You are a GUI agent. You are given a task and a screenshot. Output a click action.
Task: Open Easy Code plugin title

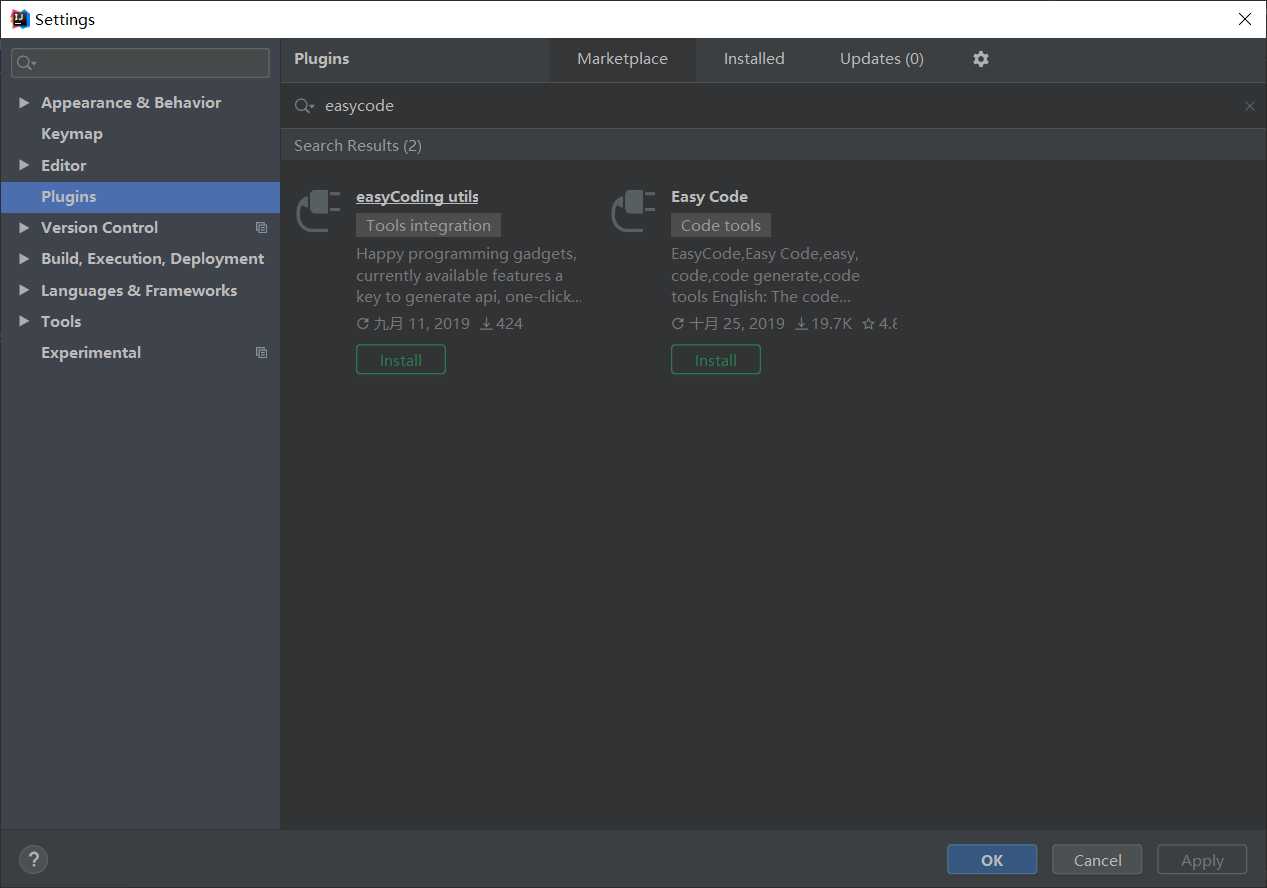coord(709,197)
